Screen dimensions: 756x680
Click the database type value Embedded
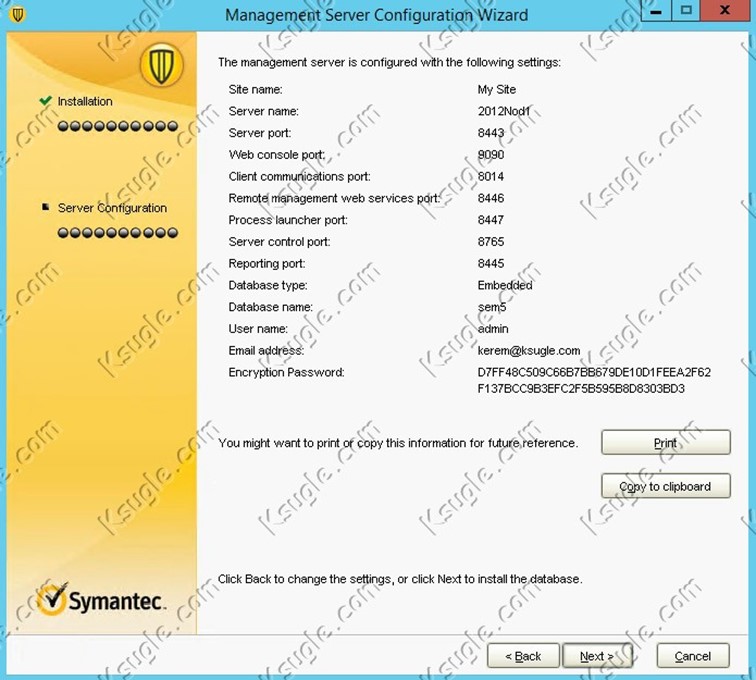(x=505, y=285)
